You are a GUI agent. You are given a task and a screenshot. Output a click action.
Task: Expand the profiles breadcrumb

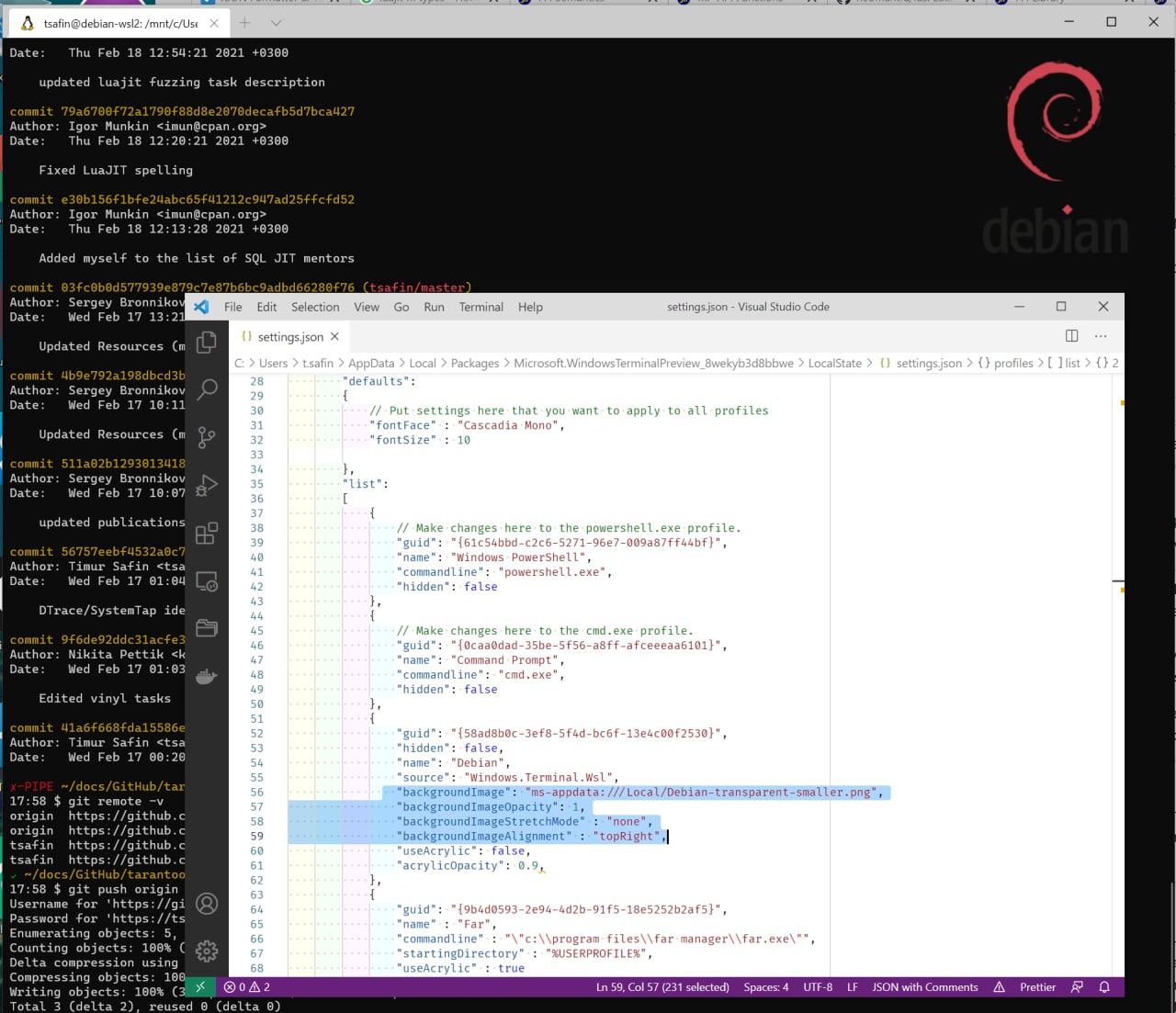[x=1005, y=364]
